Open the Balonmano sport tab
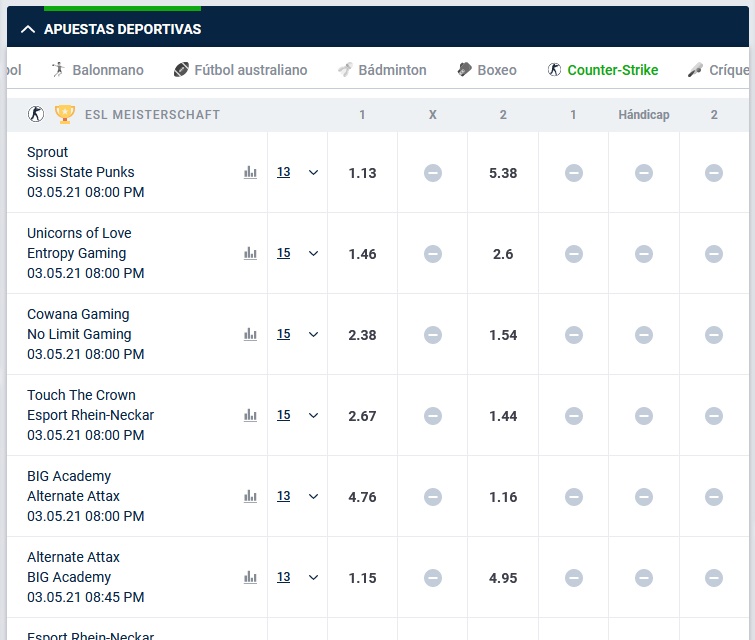755x640 pixels. 98,70
